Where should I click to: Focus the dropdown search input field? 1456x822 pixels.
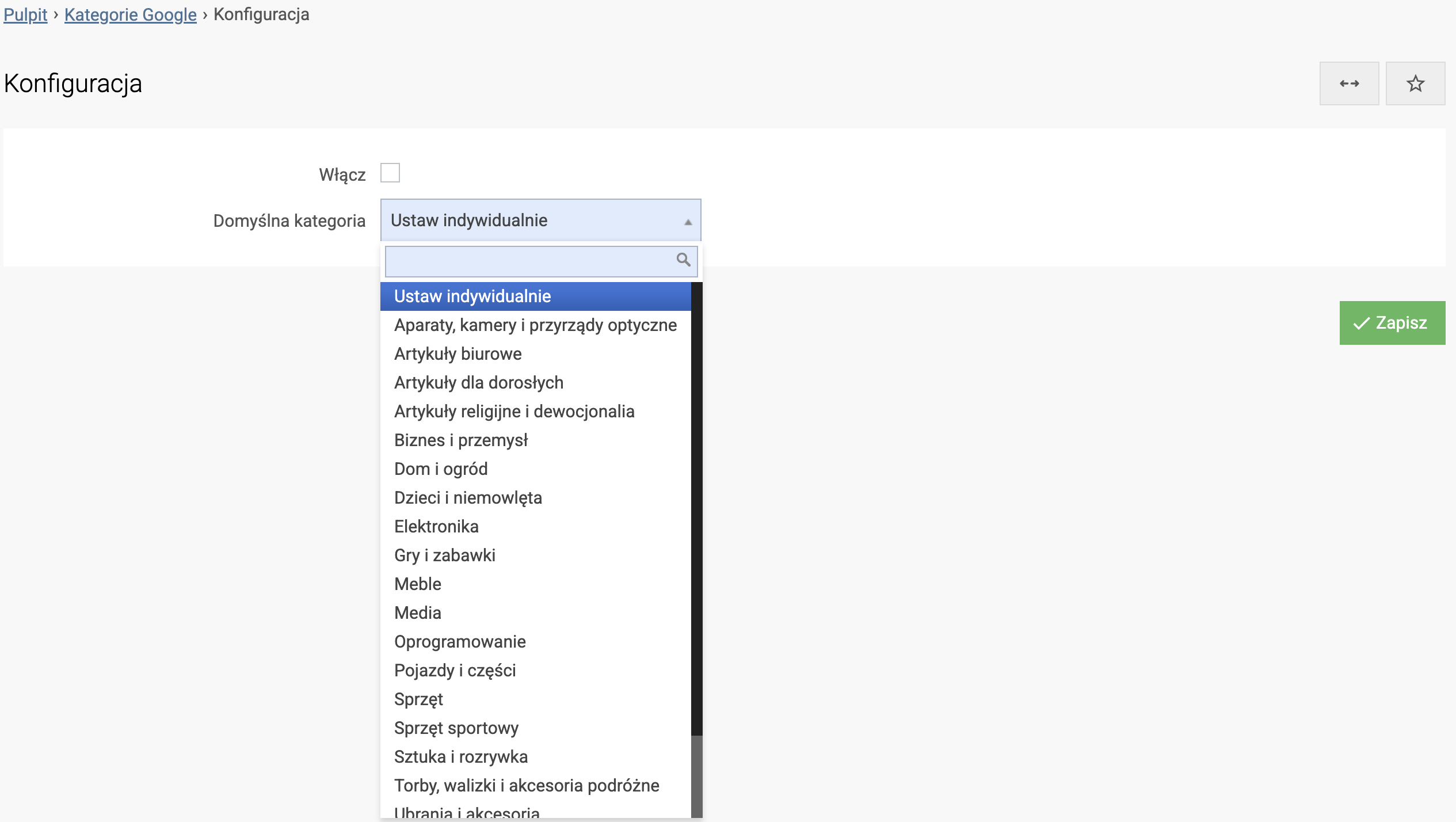pyautogui.click(x=529, y=261)
